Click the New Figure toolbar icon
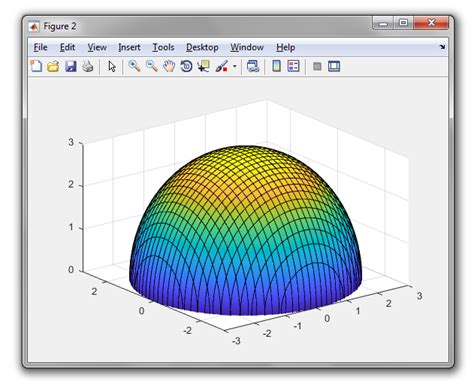 pyautogui.click(x=36, y=66)
